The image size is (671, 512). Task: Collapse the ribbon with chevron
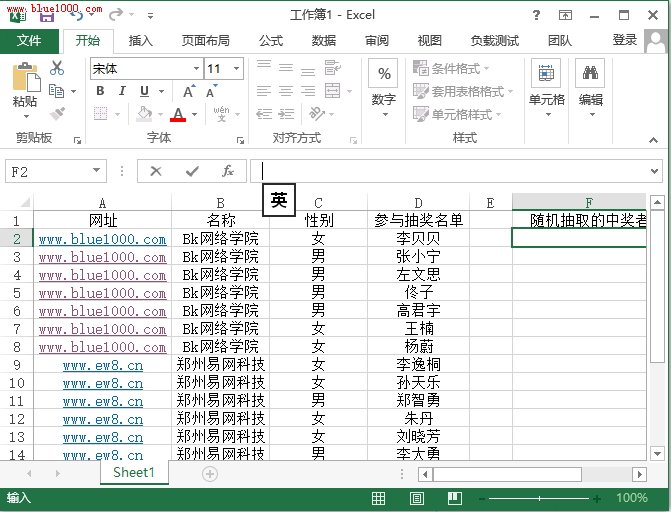tap(653, 140)
